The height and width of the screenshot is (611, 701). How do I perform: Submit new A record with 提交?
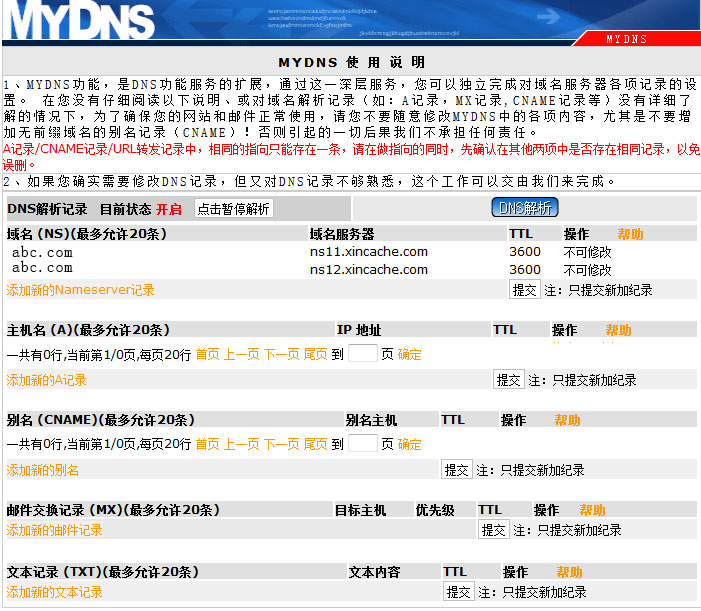[x=509, y=380]
